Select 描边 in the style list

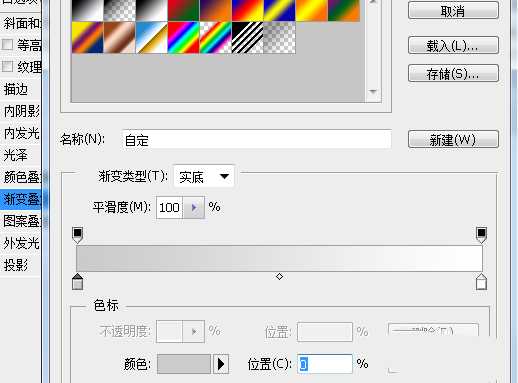pos(22,89)
